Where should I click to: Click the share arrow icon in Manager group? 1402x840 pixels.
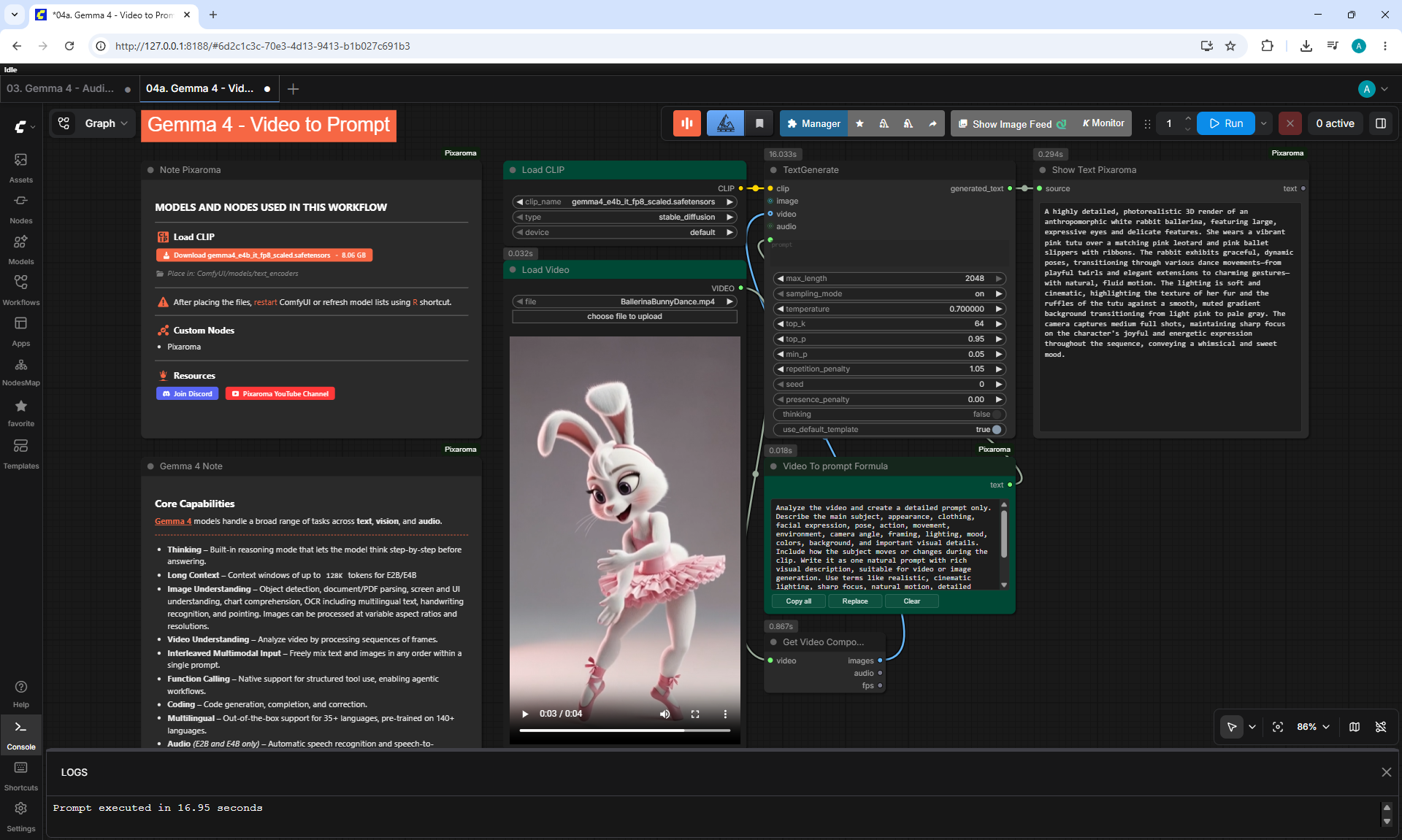932,123
